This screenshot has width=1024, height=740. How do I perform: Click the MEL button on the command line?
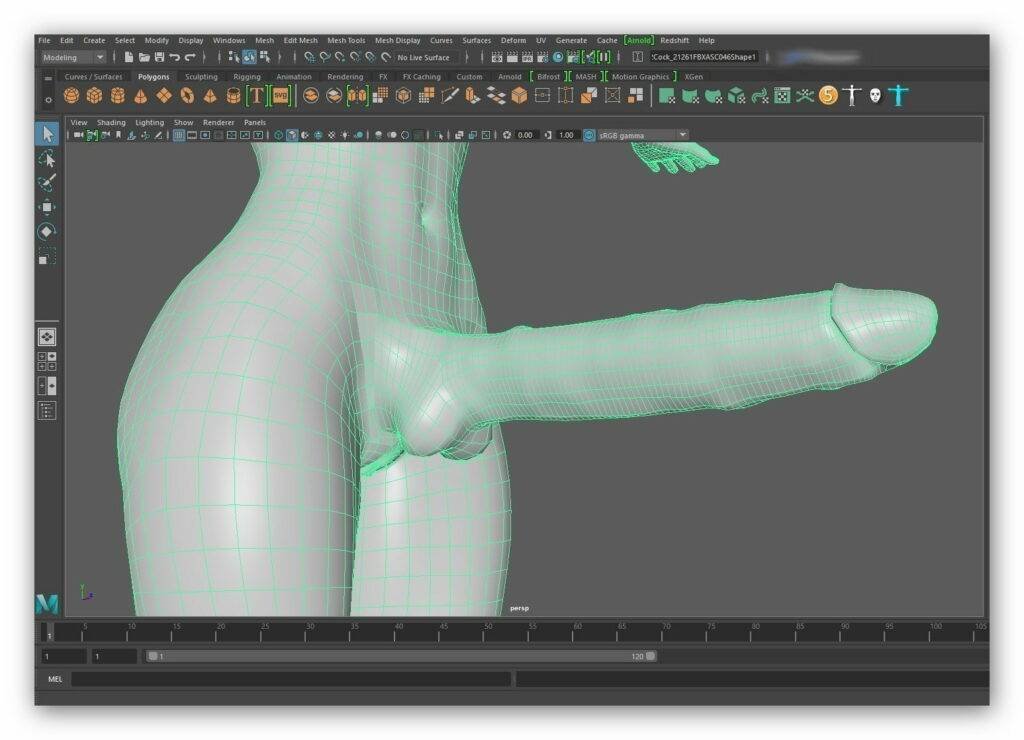pyautogui.click(x=54, y=679)
